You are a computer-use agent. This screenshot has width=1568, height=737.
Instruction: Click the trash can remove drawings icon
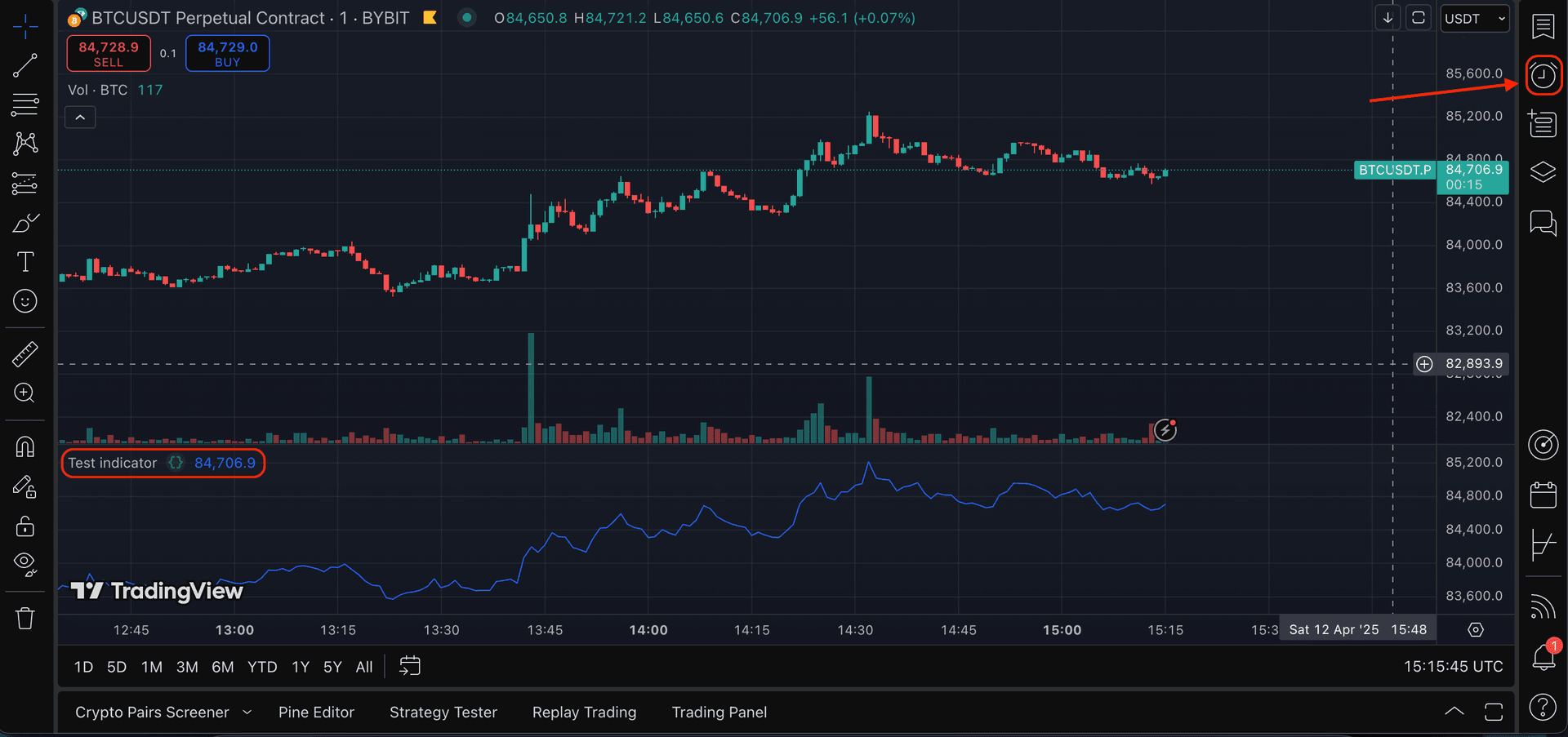tap(25, 619)
